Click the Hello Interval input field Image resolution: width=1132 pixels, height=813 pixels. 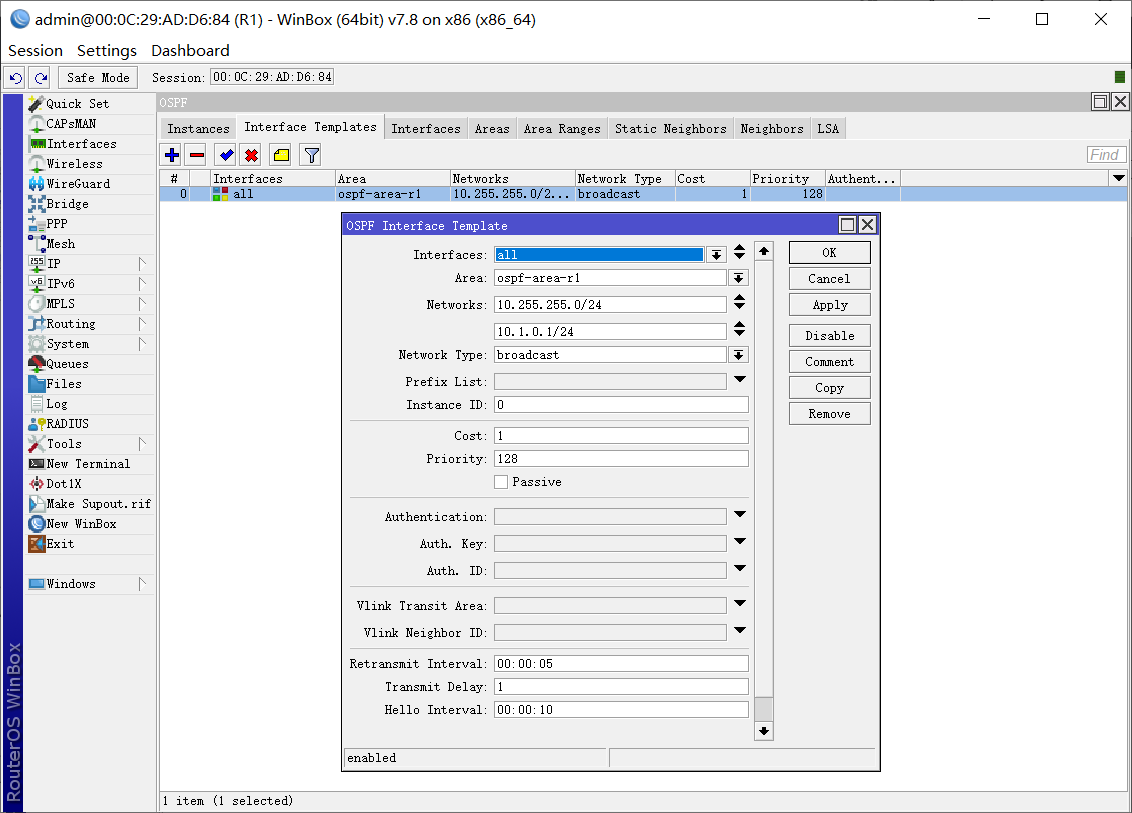(621, 710)
